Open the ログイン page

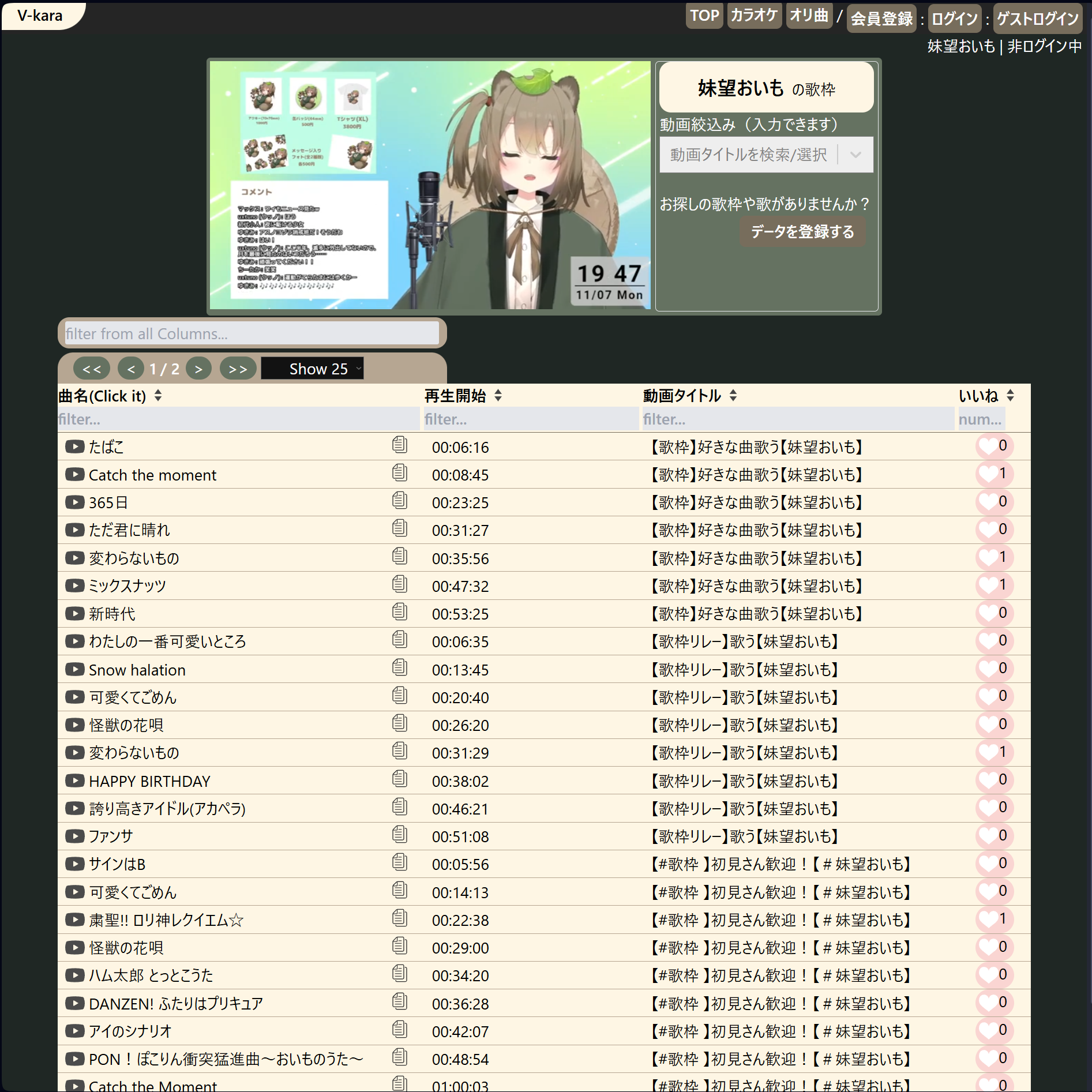[x=955, y=18]
